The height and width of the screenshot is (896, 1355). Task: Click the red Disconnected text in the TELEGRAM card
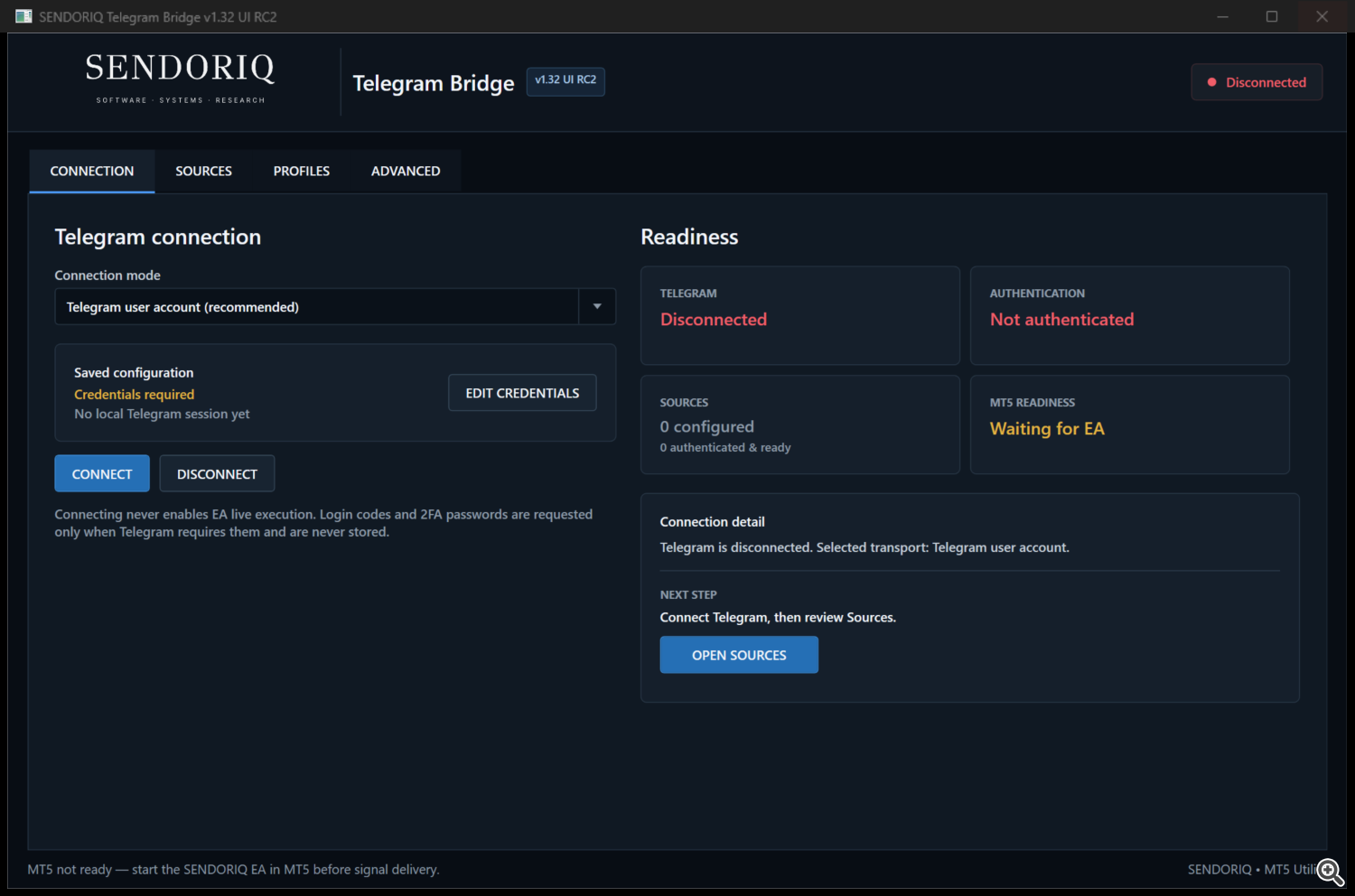[714, 319]
